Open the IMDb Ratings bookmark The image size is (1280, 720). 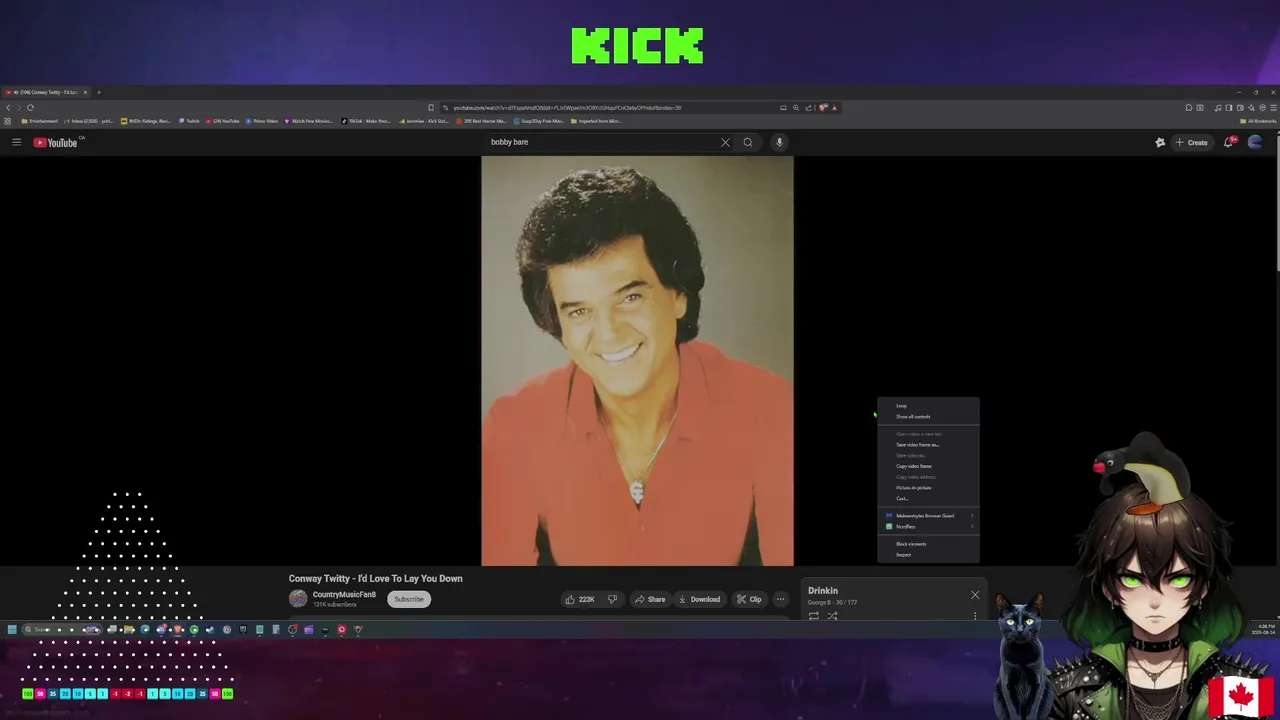tap(146, 121)
